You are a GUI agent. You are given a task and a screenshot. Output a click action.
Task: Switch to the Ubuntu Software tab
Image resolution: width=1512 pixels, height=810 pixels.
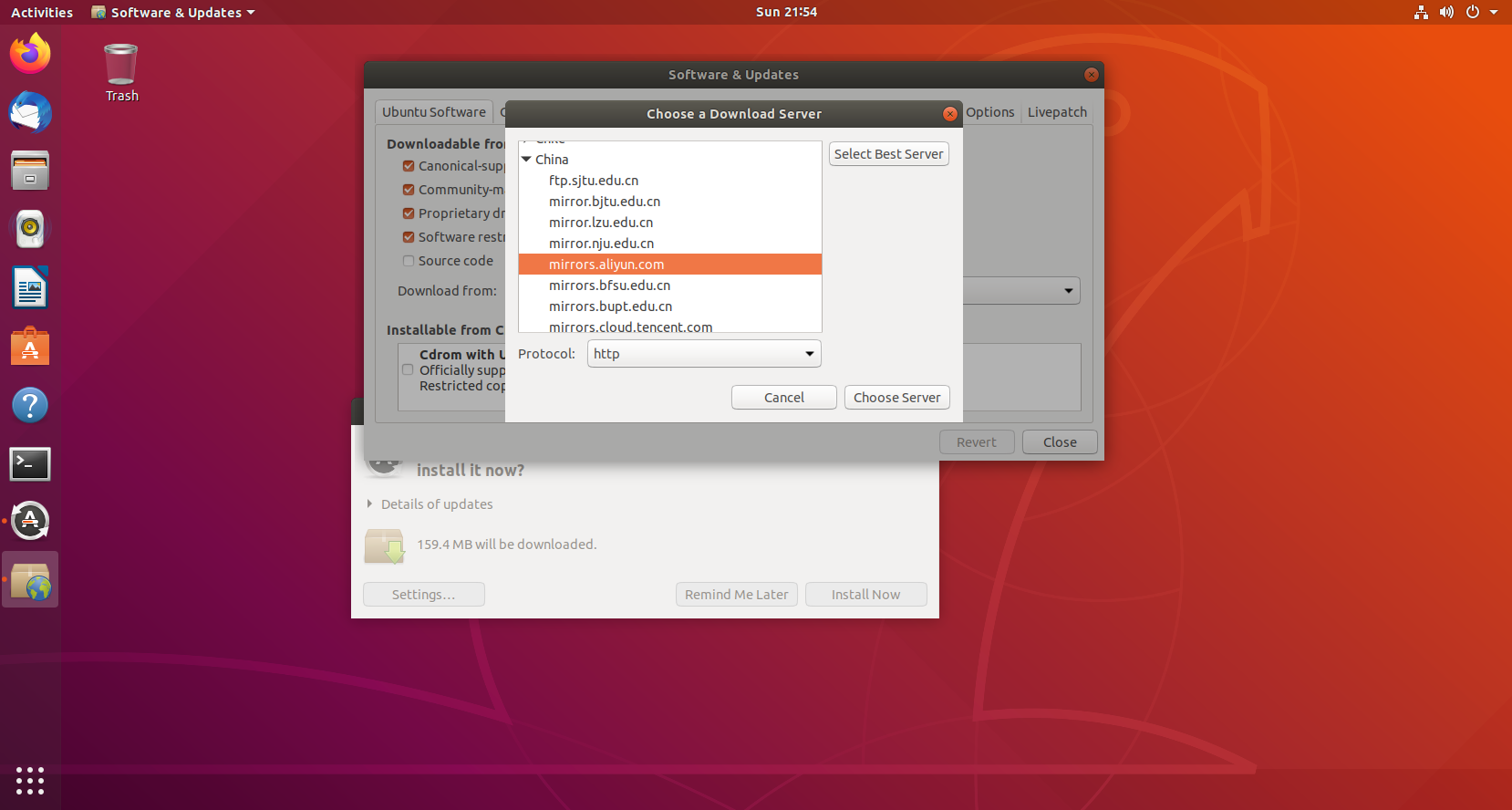pyautogui.click(x=434, y=112)
